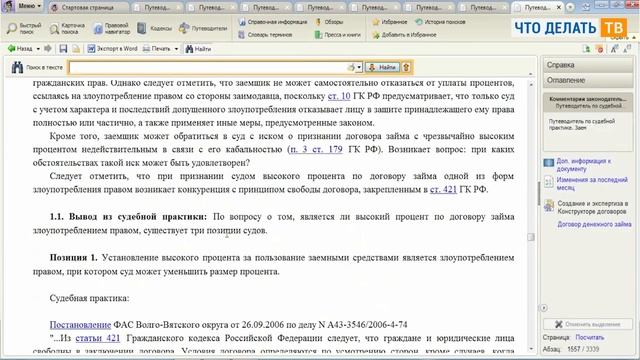Click the Отменить выделение button

pyautogui.click(x=588, y=324)
